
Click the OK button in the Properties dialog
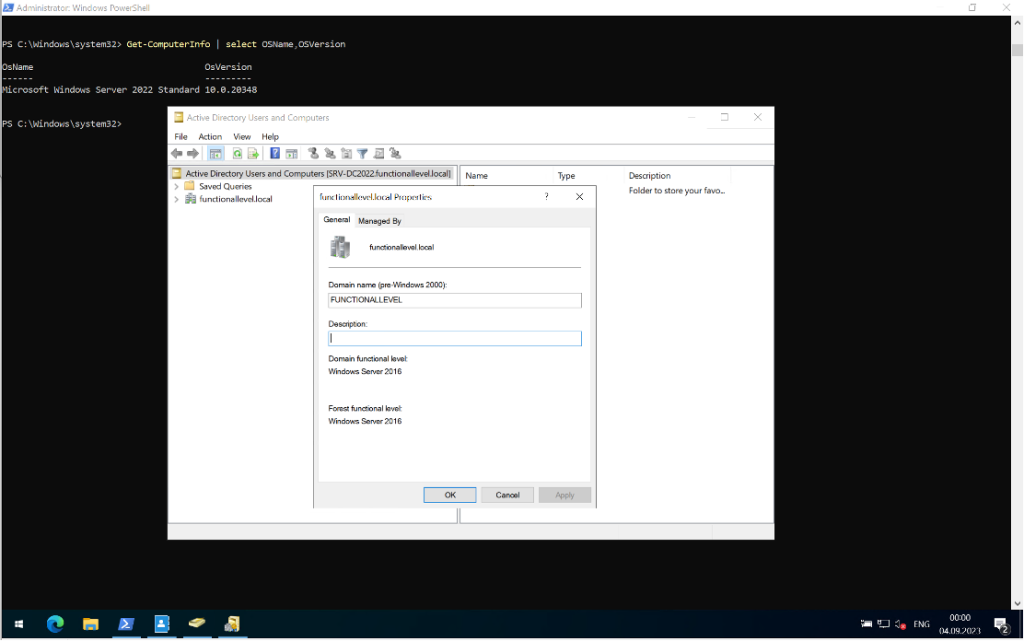(449, 494)
